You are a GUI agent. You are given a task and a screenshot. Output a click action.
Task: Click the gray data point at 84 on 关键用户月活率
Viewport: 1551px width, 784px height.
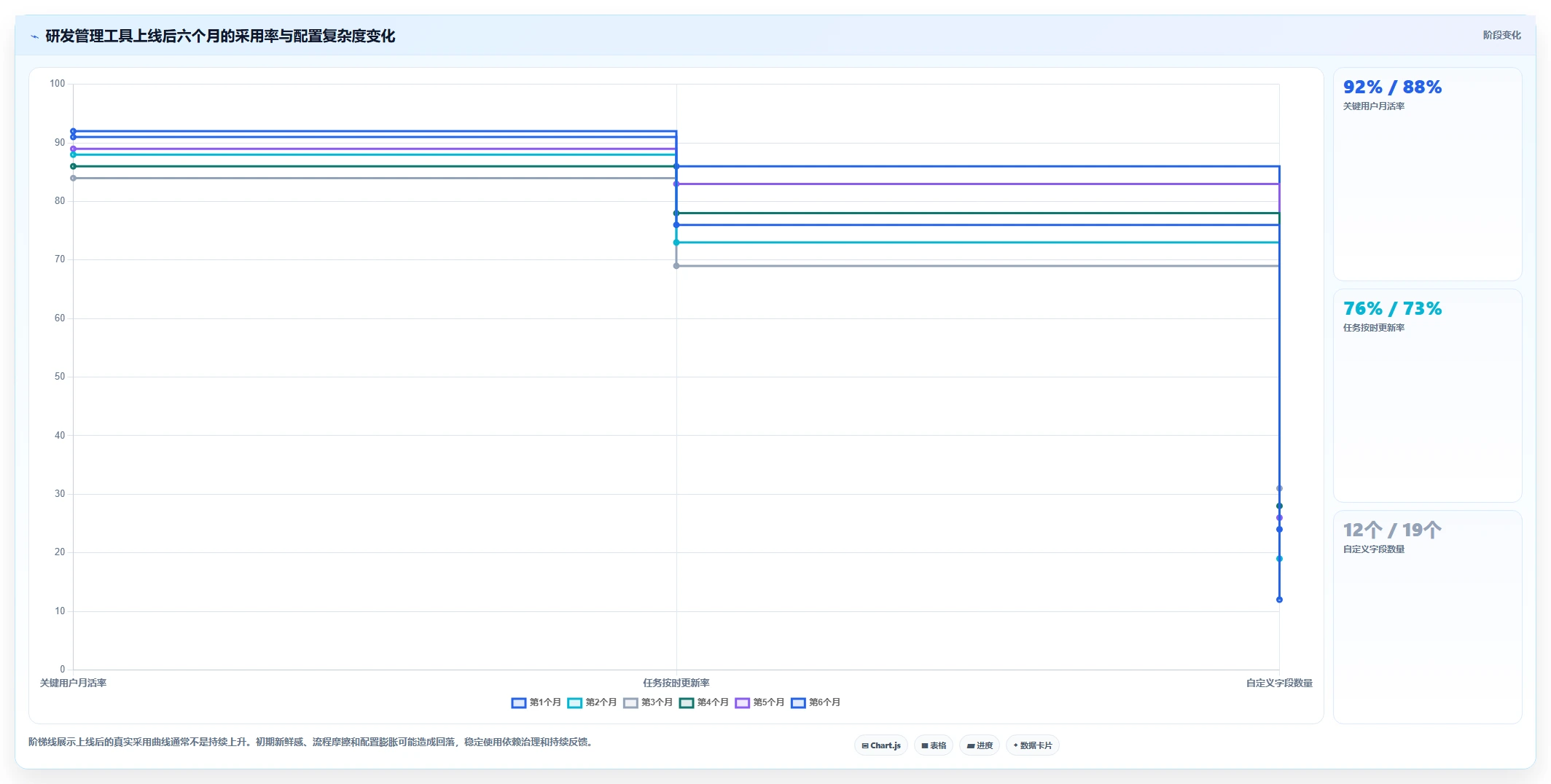(x=73, y=178)
